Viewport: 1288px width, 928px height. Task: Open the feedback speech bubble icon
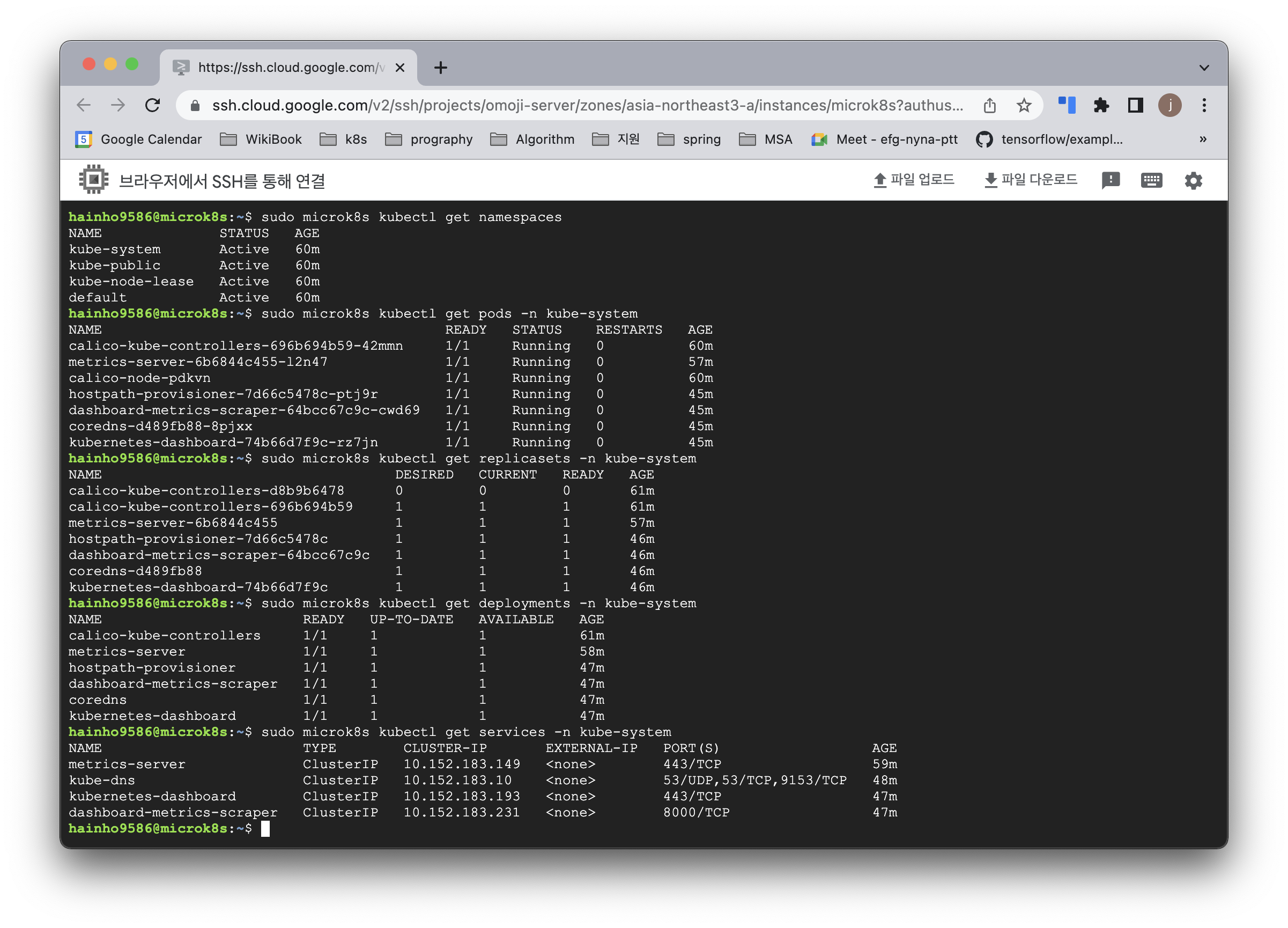click(x=1111, y=181)
